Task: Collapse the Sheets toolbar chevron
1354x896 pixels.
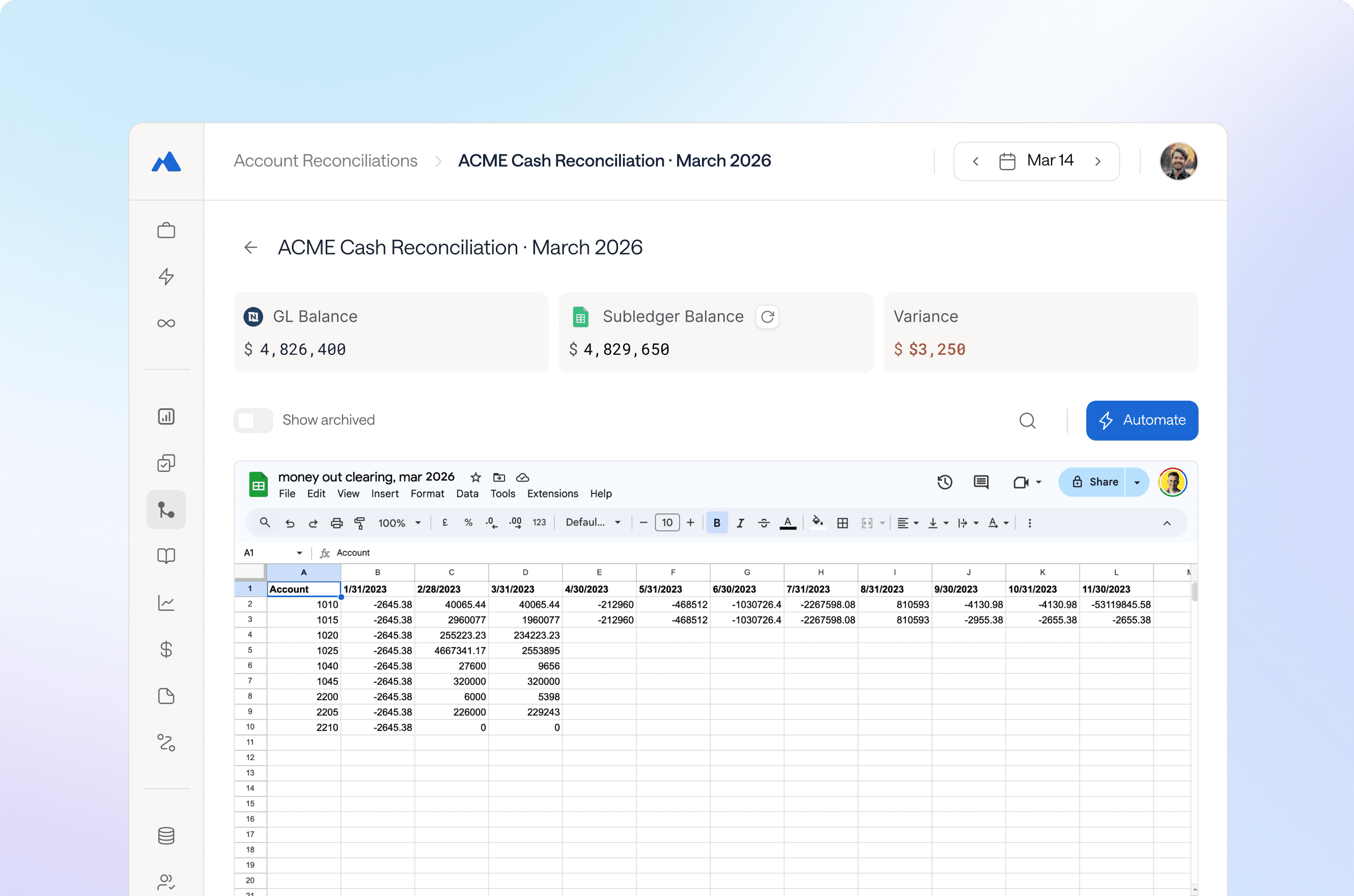Action: click(1167, 523)
